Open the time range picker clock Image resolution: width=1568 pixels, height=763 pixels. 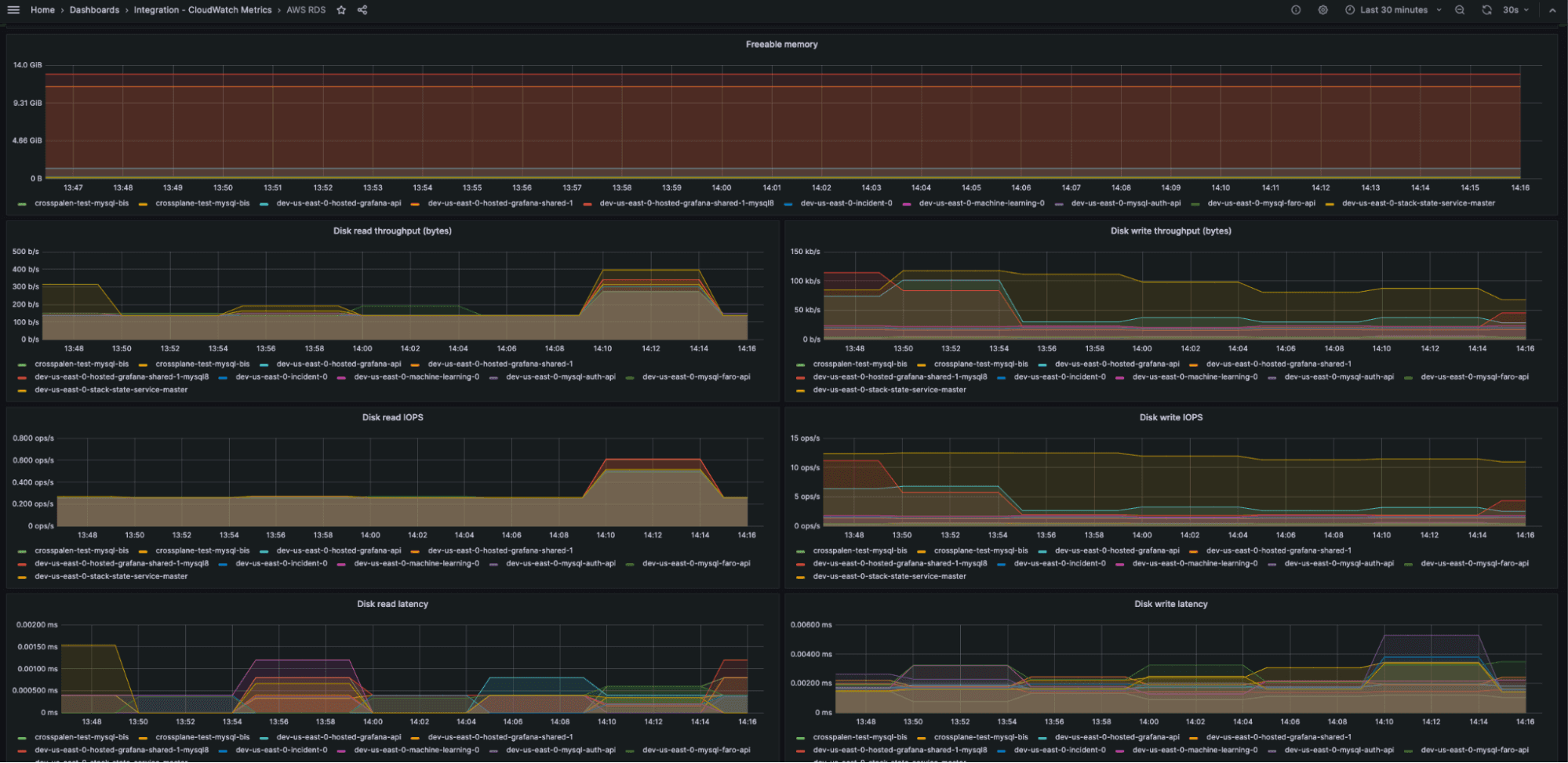coord(1348,9)
